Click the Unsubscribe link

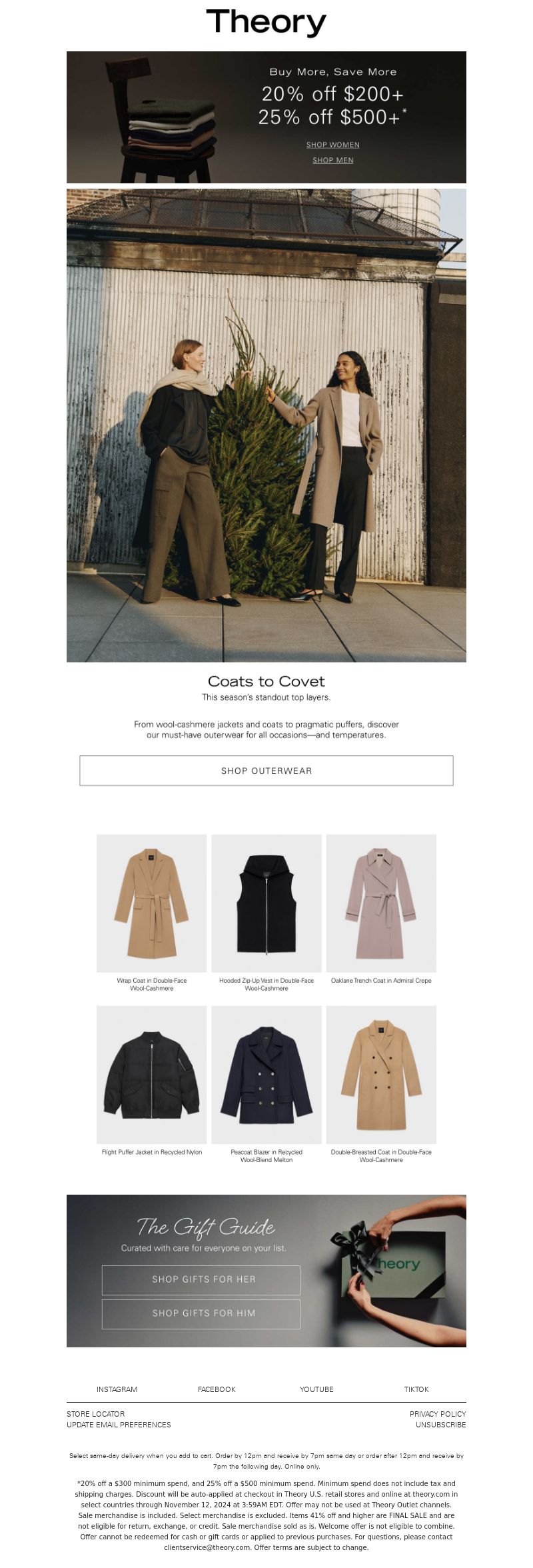pos(441,1425)
